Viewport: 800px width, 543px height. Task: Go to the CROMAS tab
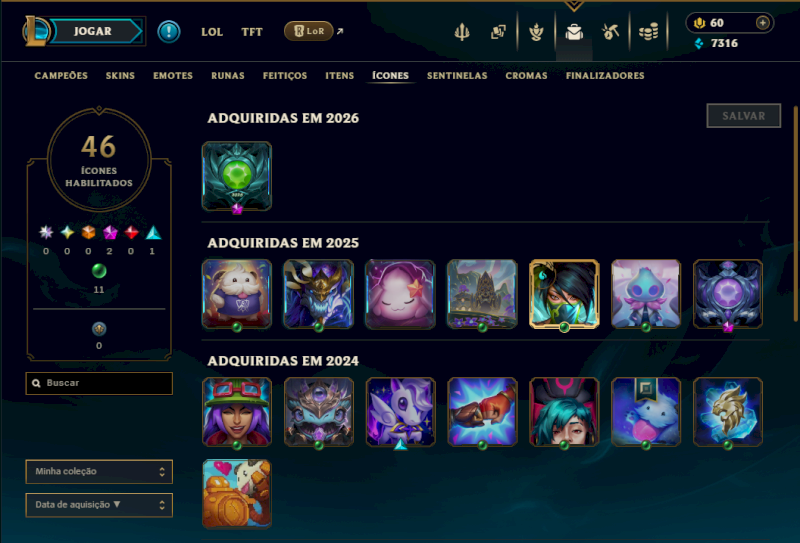pos(527,76)
